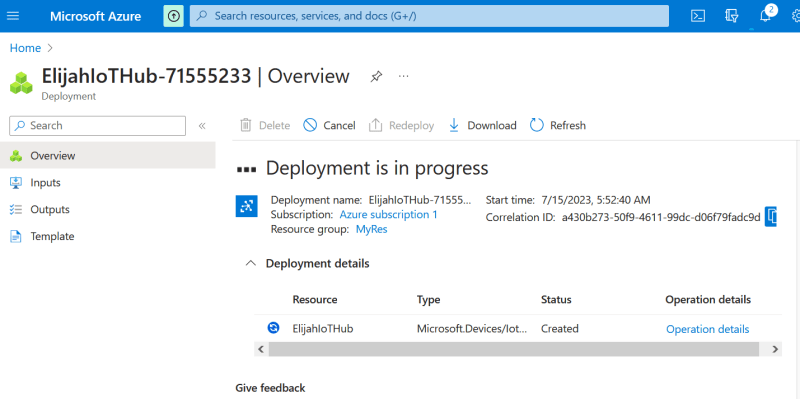Select Overview in the side menu

click(x=108, y=156)
